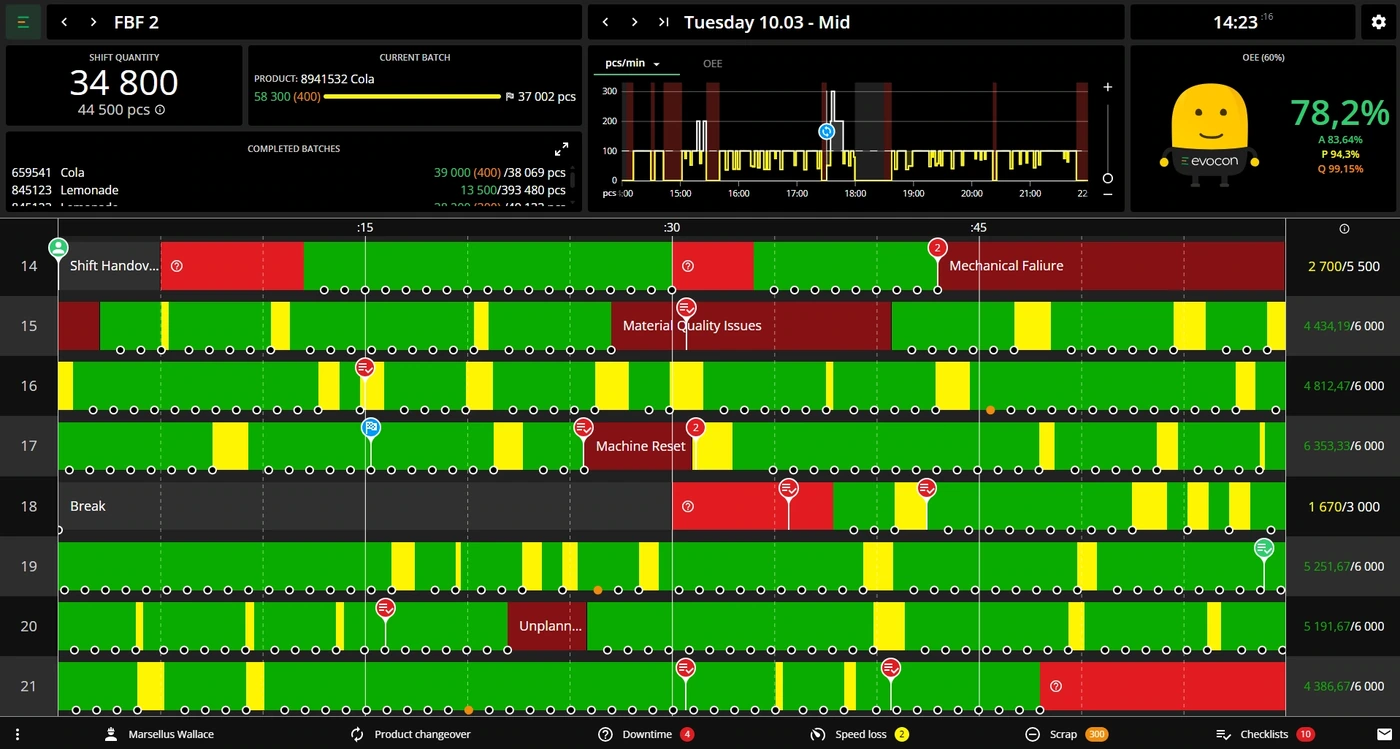Go to the station after FBF 2
Viewport: 1400px width, 749px height.
(x=93, y=22)
